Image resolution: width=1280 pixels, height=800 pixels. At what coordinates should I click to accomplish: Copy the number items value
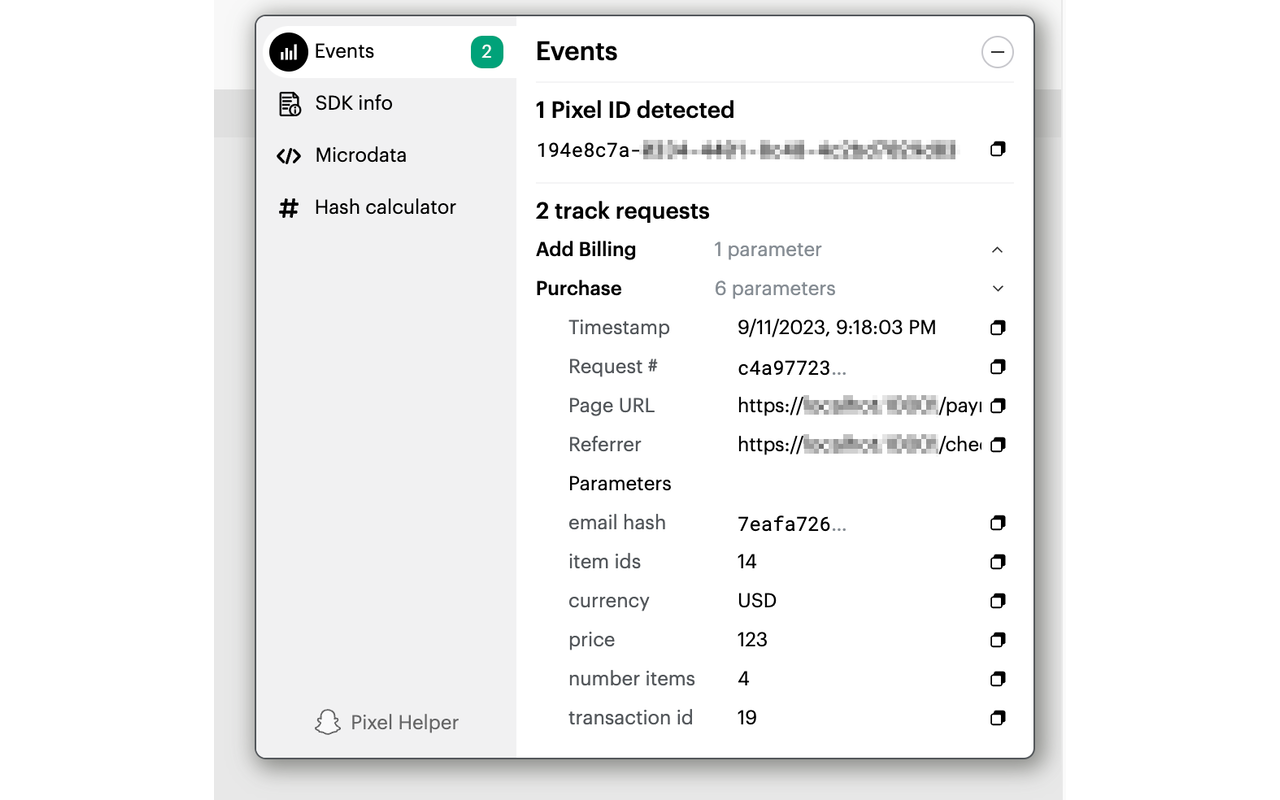point(997,679)
